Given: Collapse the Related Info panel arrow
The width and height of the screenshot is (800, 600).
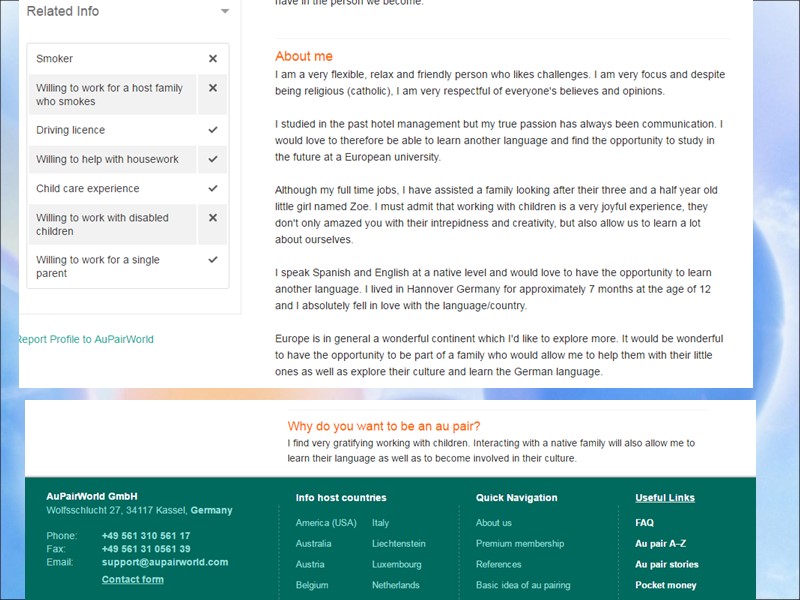Looking at the screenshot, I should click(224, 11).
